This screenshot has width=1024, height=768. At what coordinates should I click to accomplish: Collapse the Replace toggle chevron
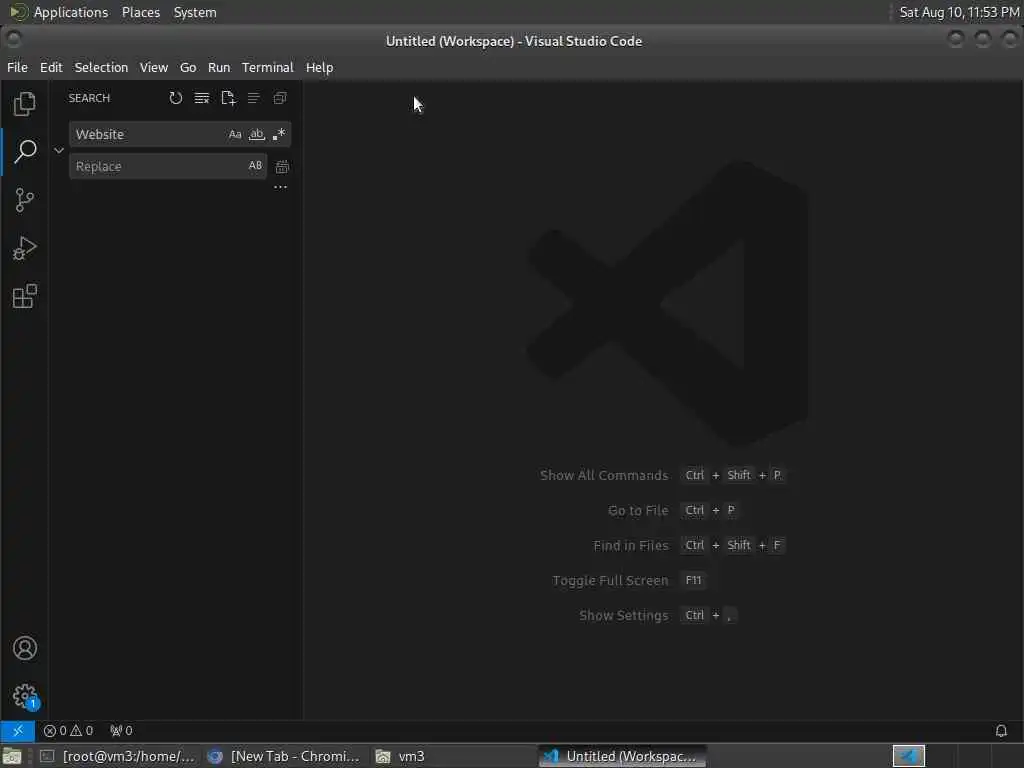59,150
